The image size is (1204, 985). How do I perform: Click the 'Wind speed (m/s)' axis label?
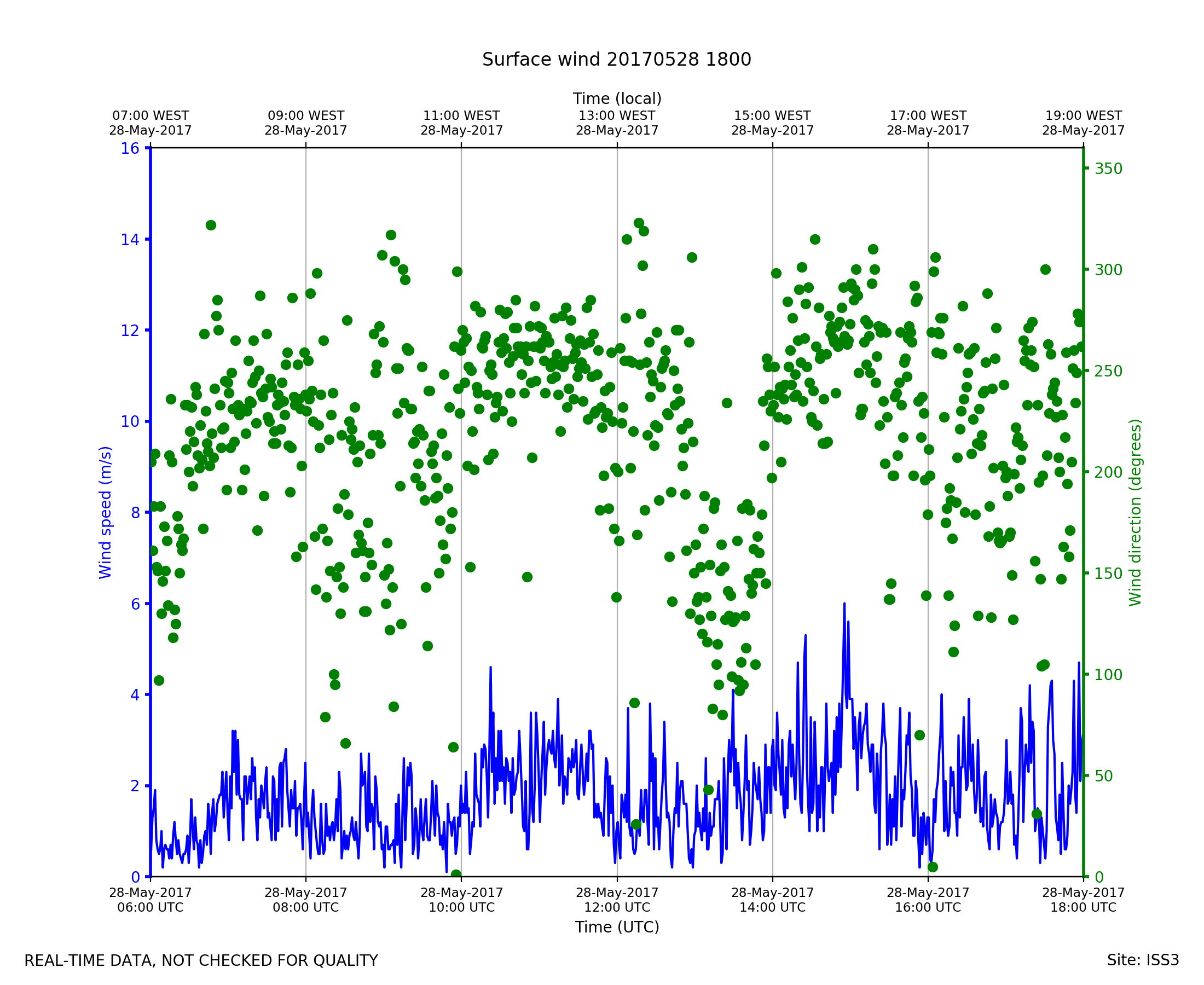click(106, 512)
